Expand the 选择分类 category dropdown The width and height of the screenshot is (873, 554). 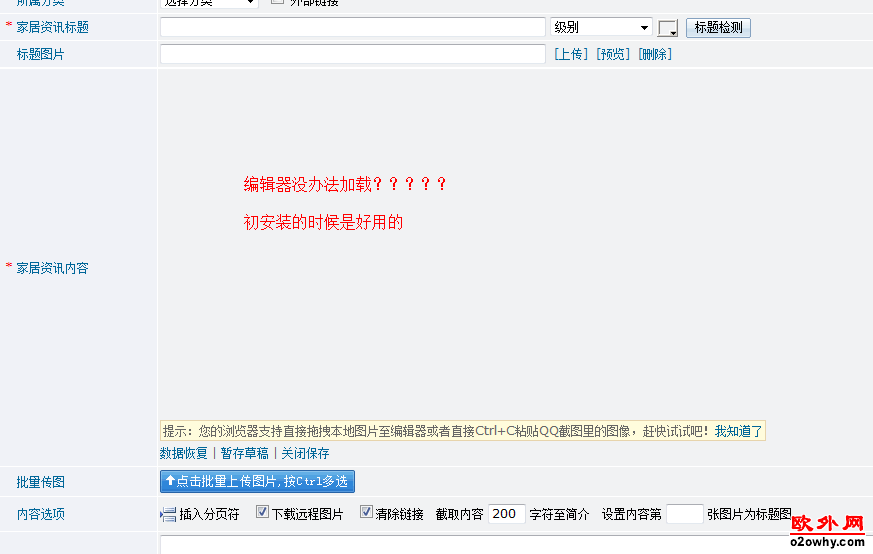[x=209, y=2]
